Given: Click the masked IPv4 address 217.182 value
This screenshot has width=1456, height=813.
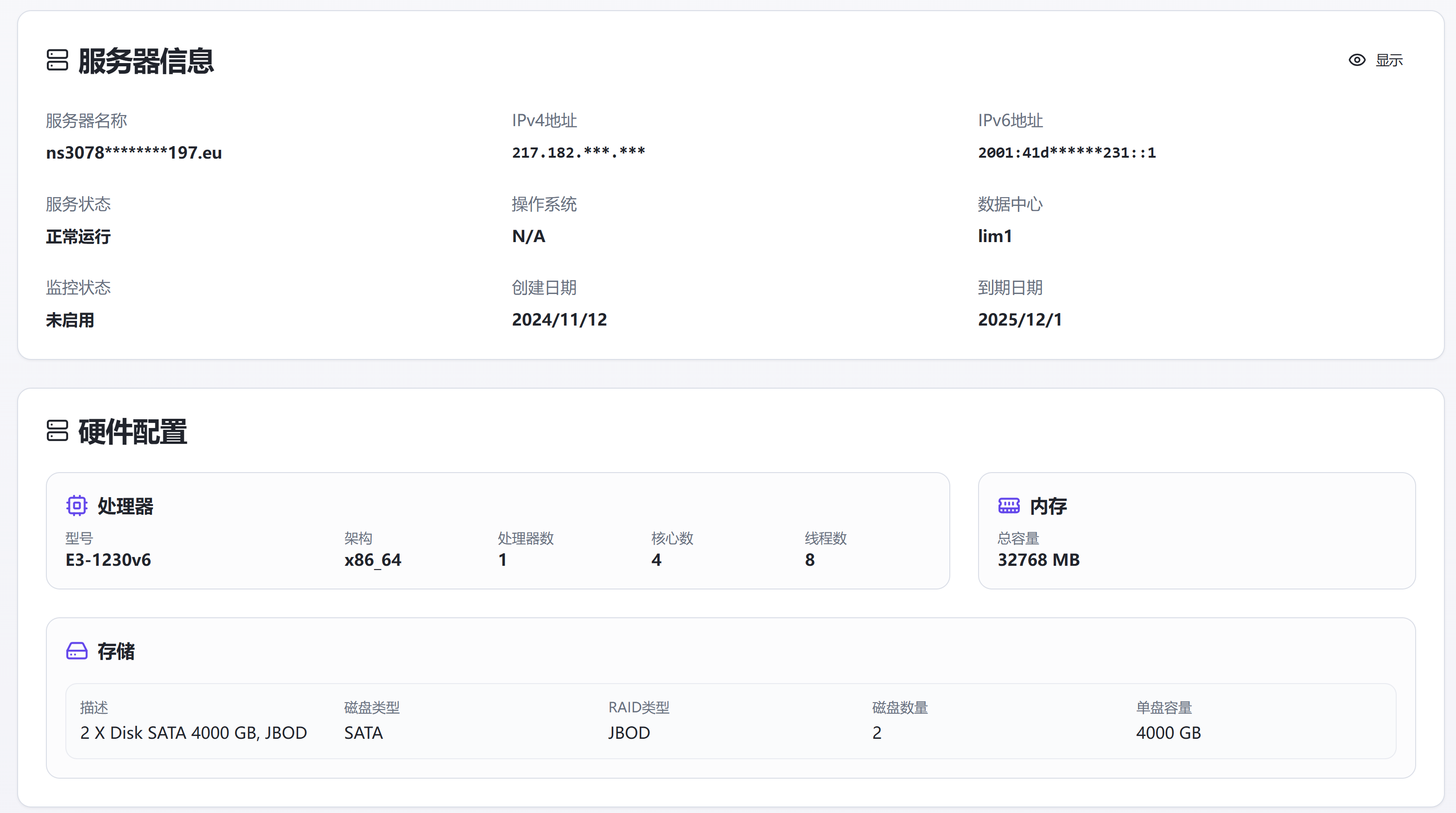Looking at the screenshot, I should 578,153.
